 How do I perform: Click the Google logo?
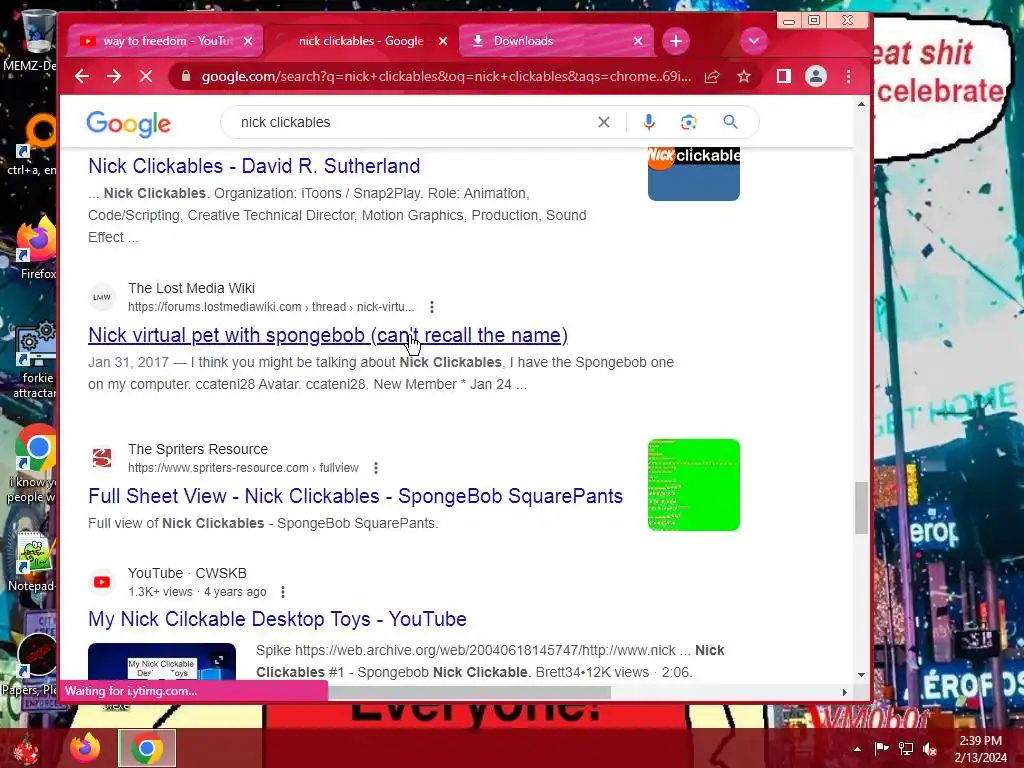(x=129, y=123)
